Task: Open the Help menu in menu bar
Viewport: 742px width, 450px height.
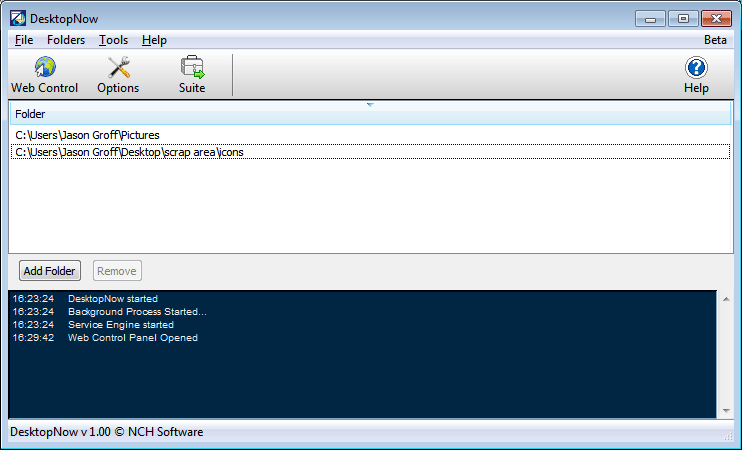Action: coord(154,40)
